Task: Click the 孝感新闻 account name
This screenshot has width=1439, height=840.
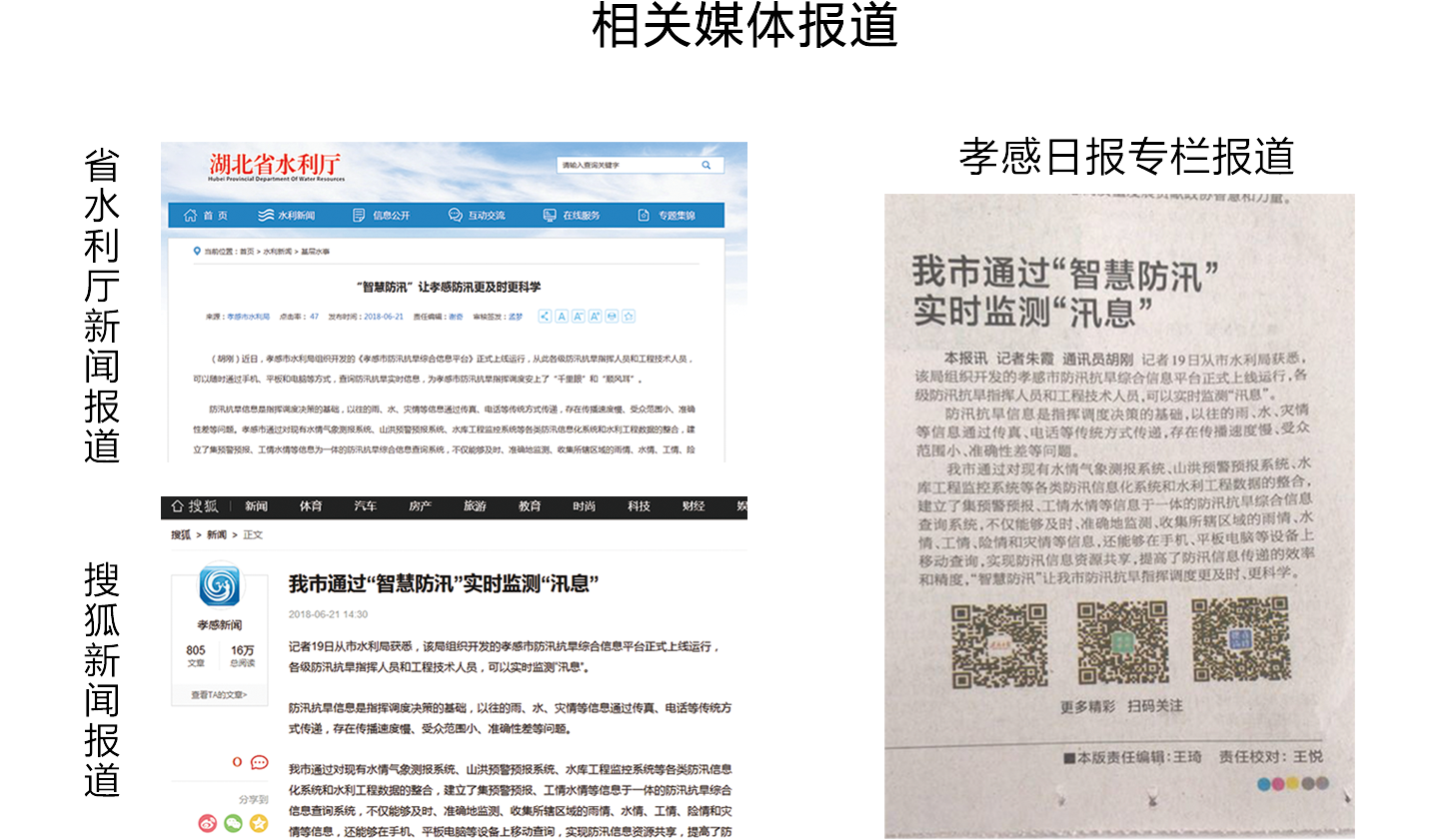Action: coord(220,625)
